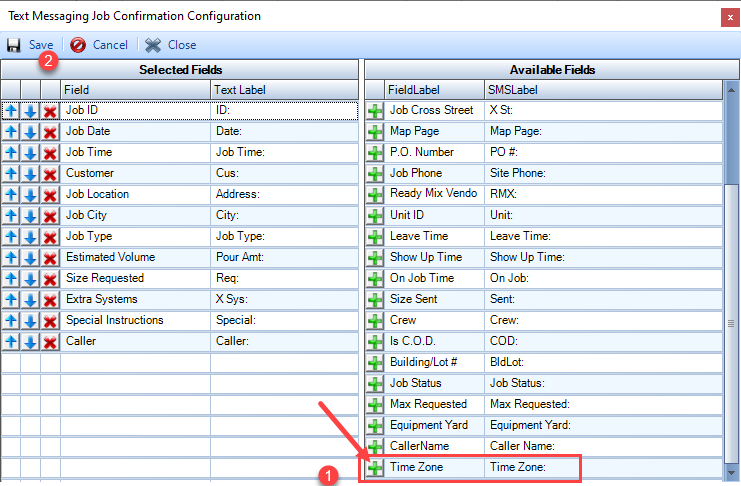Add Job Cross Street field

coord(375,111)
